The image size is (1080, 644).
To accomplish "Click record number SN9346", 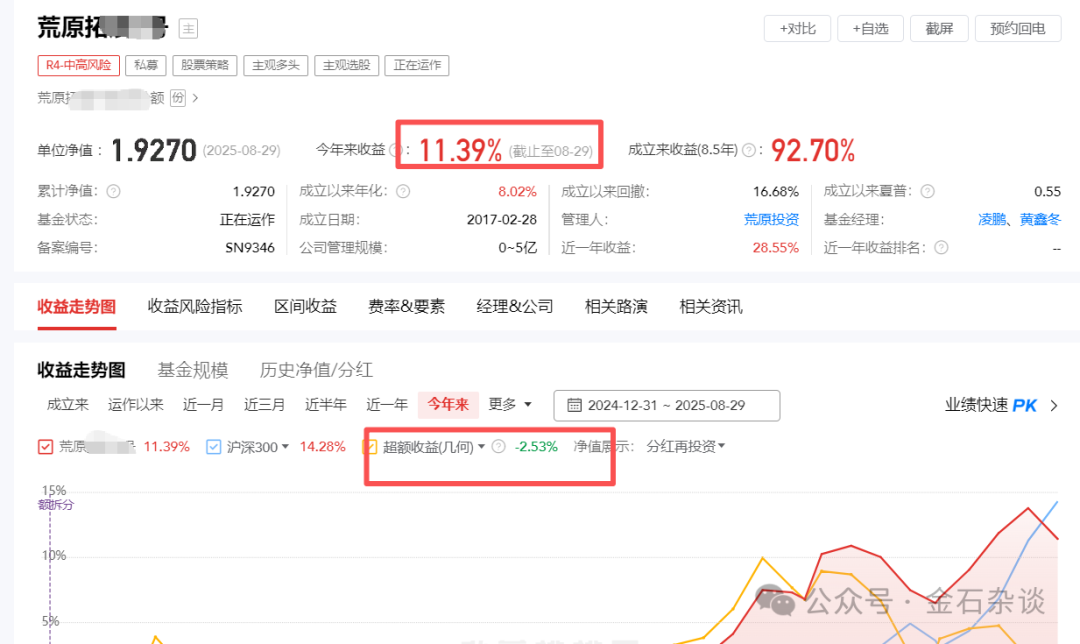I will (250, 247).
